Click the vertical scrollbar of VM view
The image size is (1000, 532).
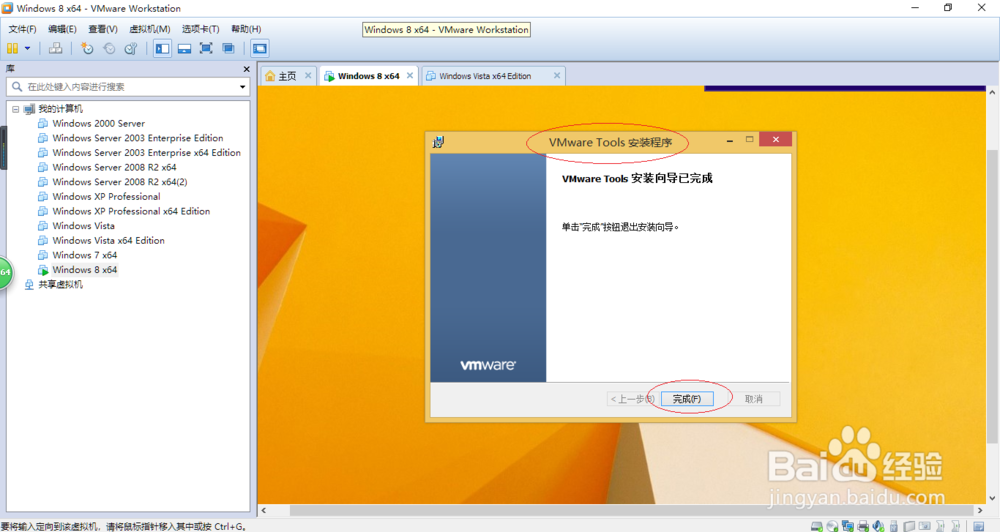992,295
